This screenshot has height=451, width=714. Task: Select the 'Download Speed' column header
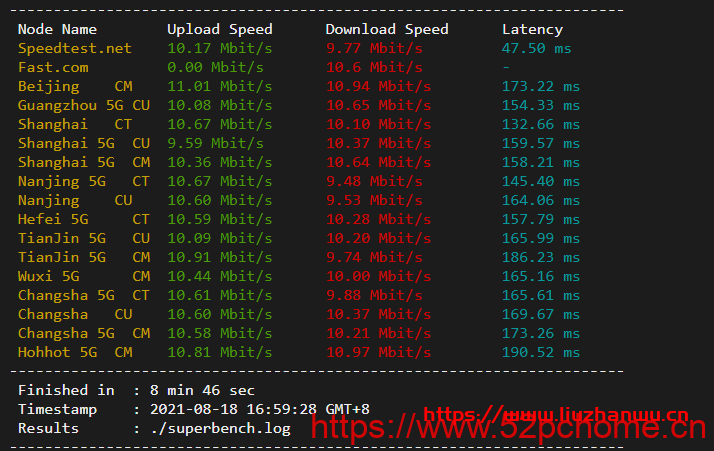(x=387, y=30)
